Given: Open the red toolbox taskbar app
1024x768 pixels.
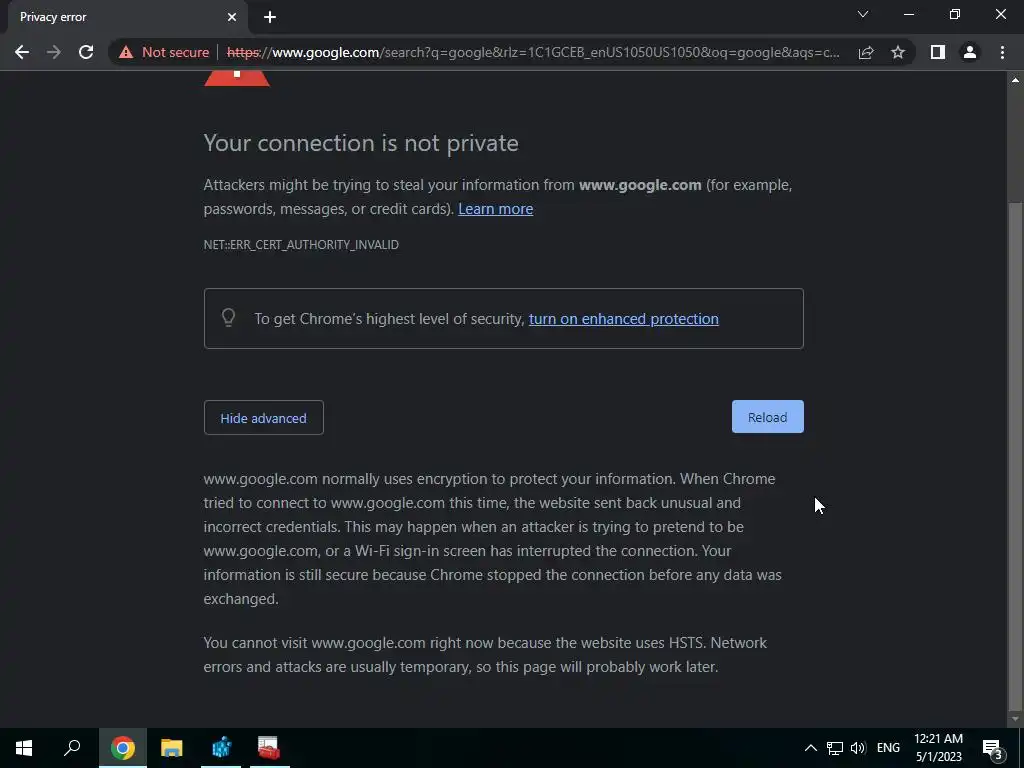Looking at the screenshot, I should pos(269,748).
